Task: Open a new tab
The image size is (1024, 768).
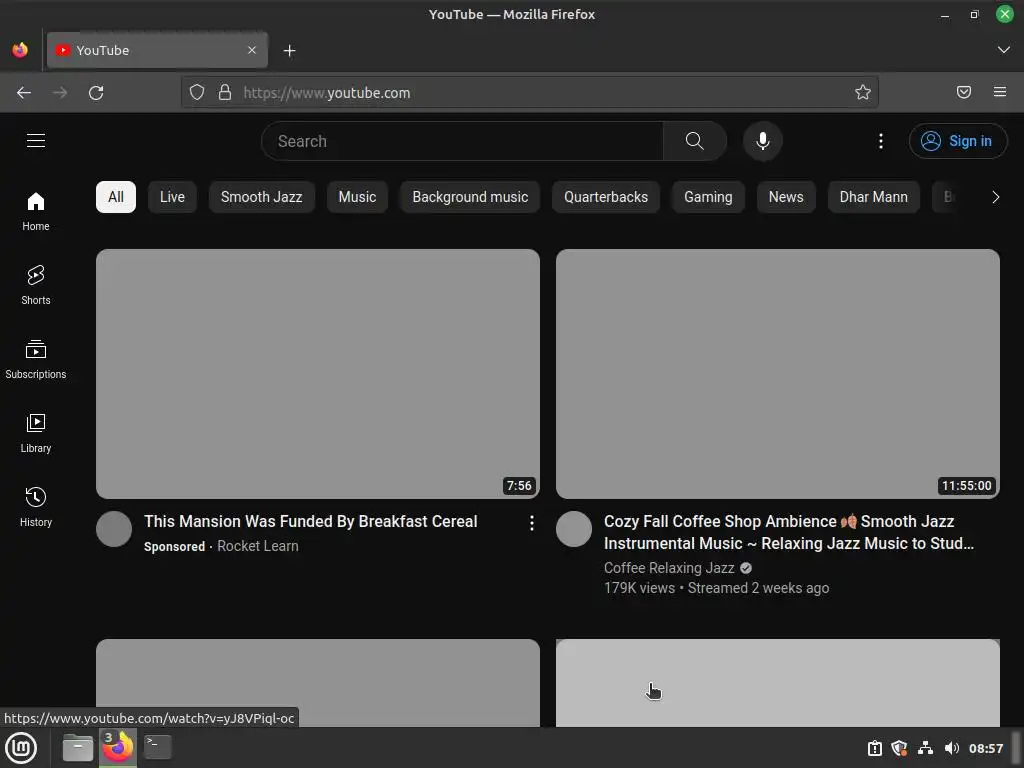Action: [x=289, y=50]
